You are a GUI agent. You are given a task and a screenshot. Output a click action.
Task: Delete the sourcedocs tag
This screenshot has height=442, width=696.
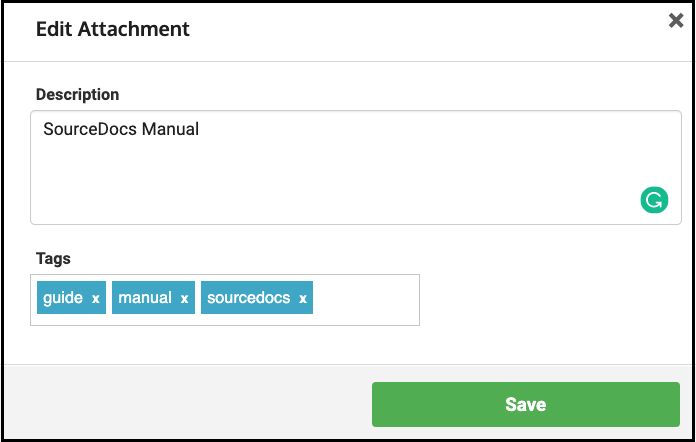point(303,299)
